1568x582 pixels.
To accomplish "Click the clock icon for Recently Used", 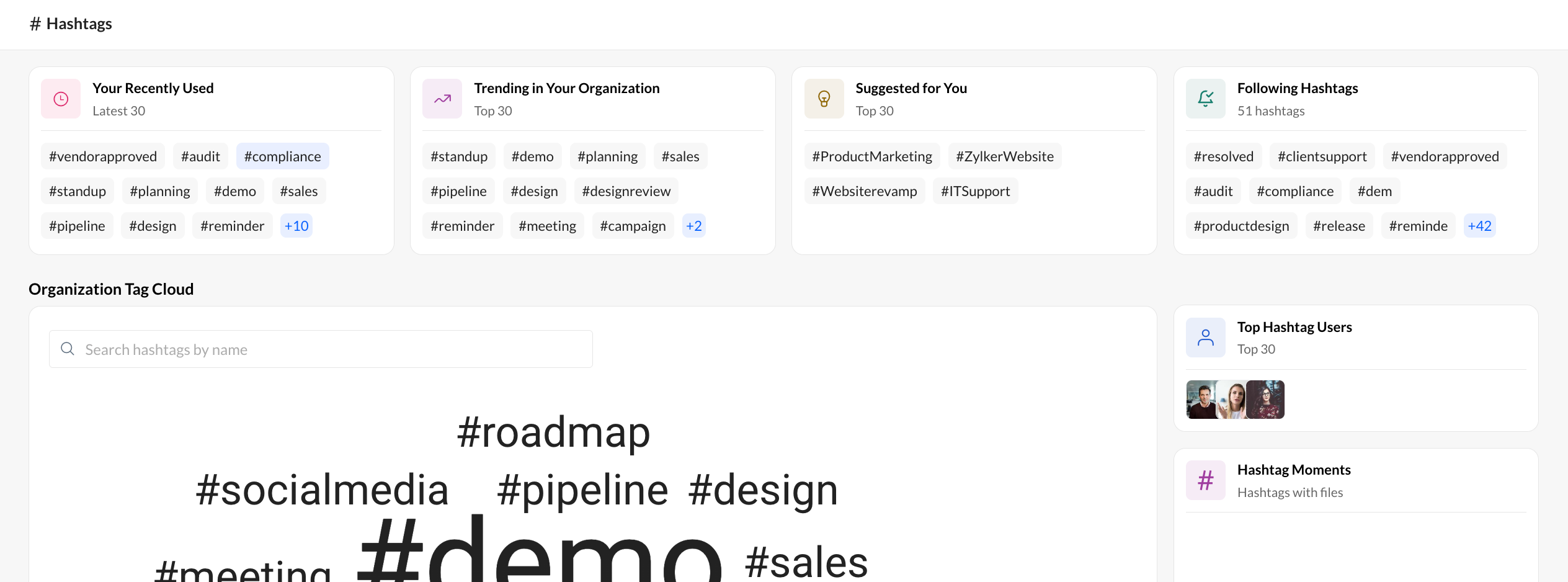I will (61, 99).
